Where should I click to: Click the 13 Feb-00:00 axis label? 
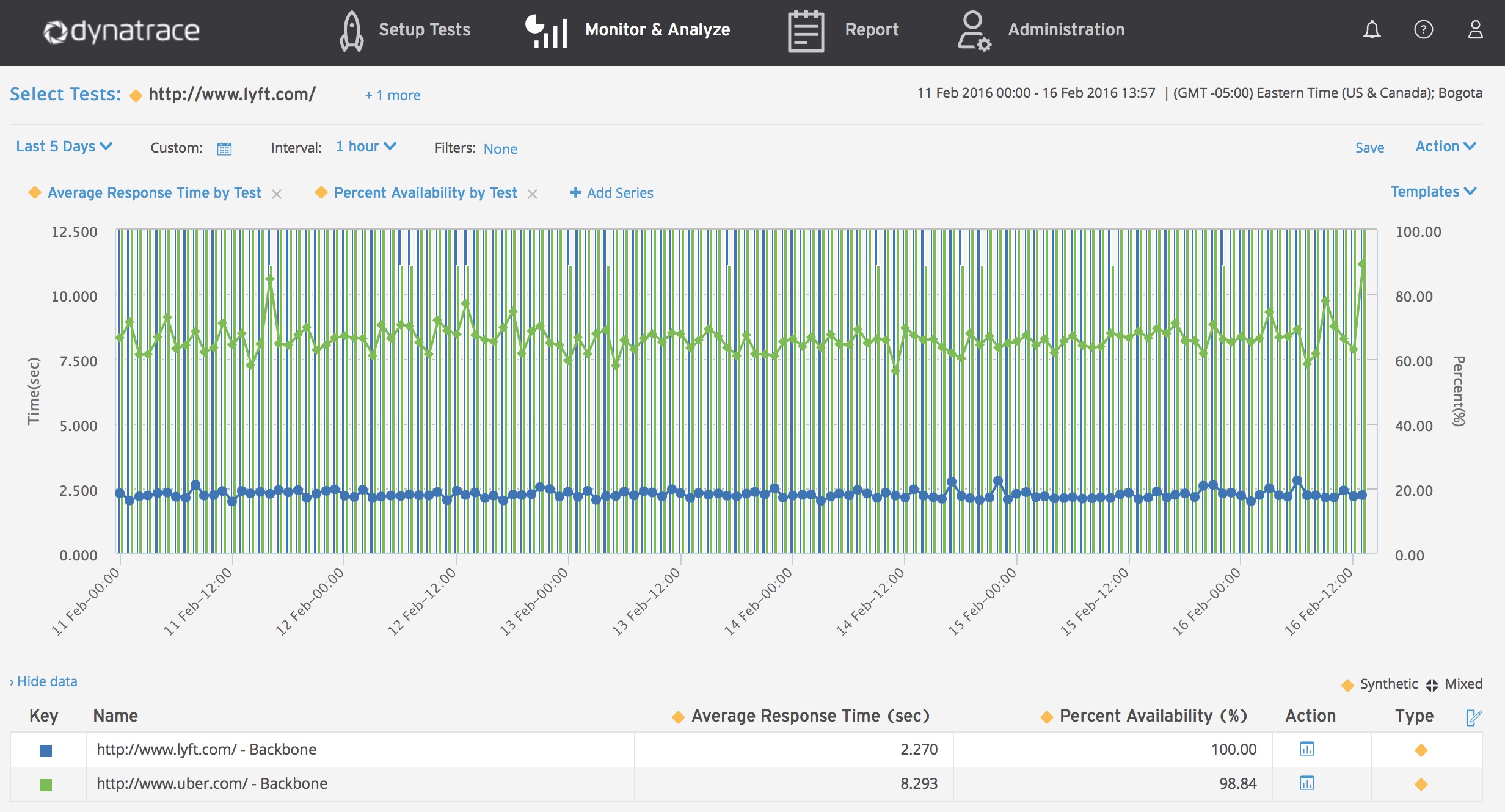coord(534,601)
